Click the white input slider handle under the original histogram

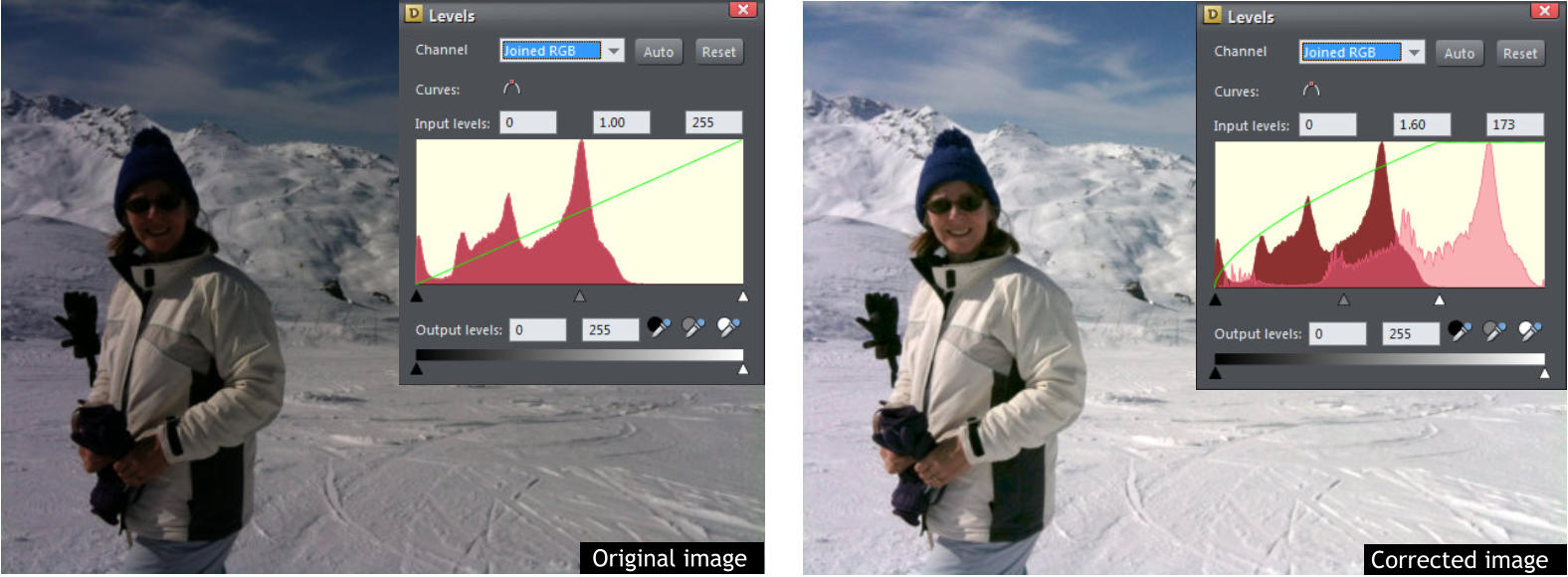click(742, 295)
